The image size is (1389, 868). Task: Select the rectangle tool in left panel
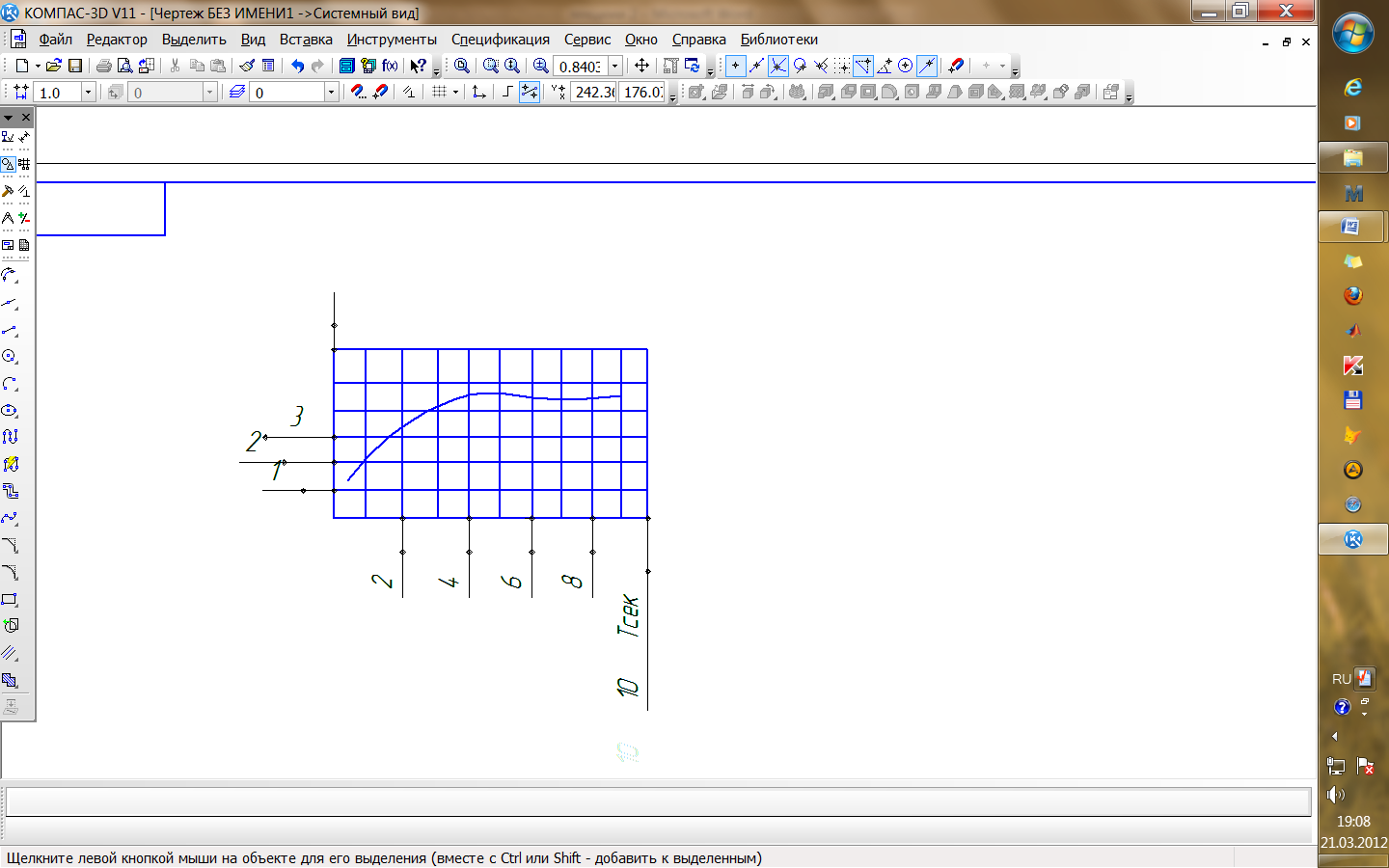(x=10, y=599)
